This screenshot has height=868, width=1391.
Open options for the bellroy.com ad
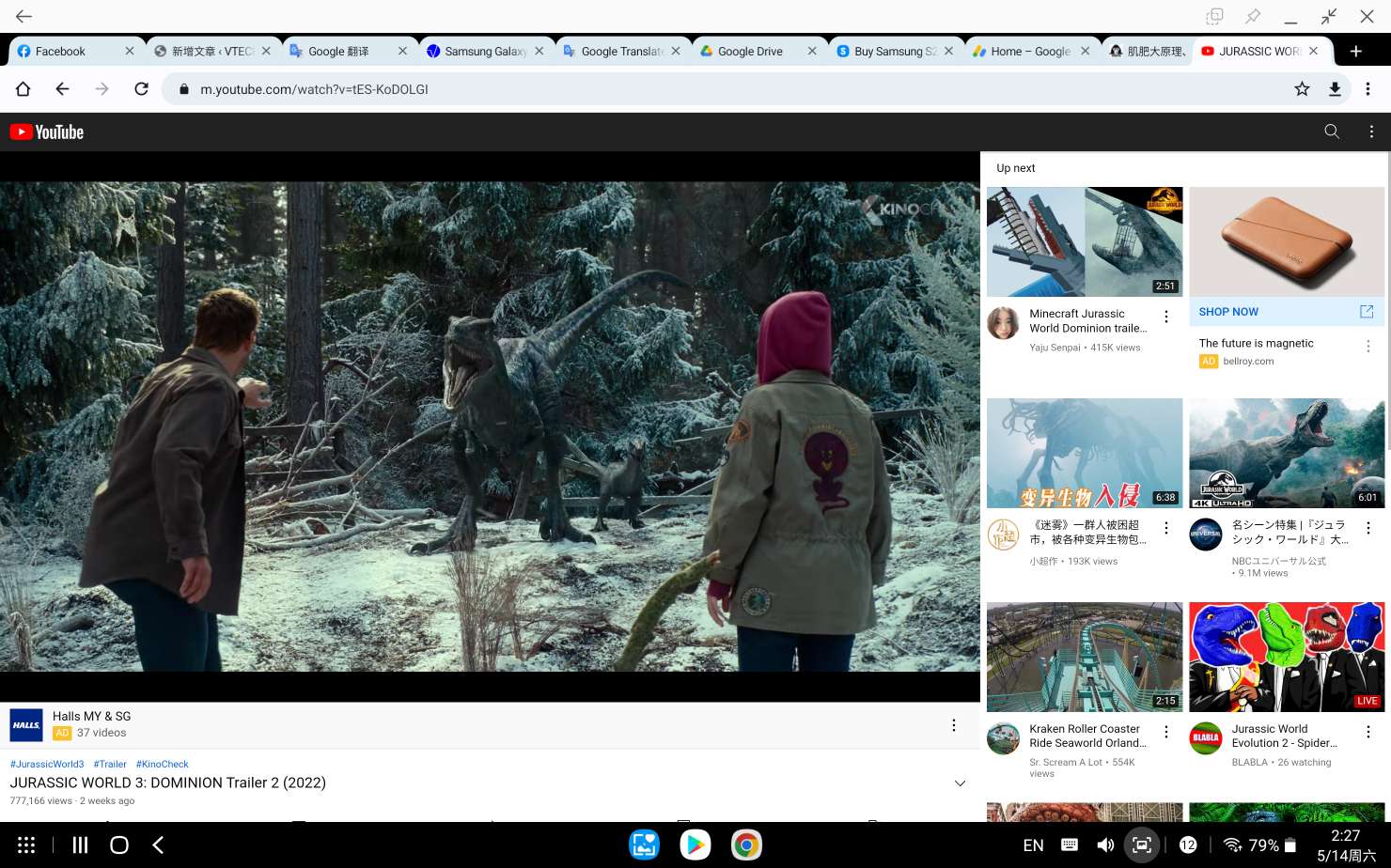1368,347
